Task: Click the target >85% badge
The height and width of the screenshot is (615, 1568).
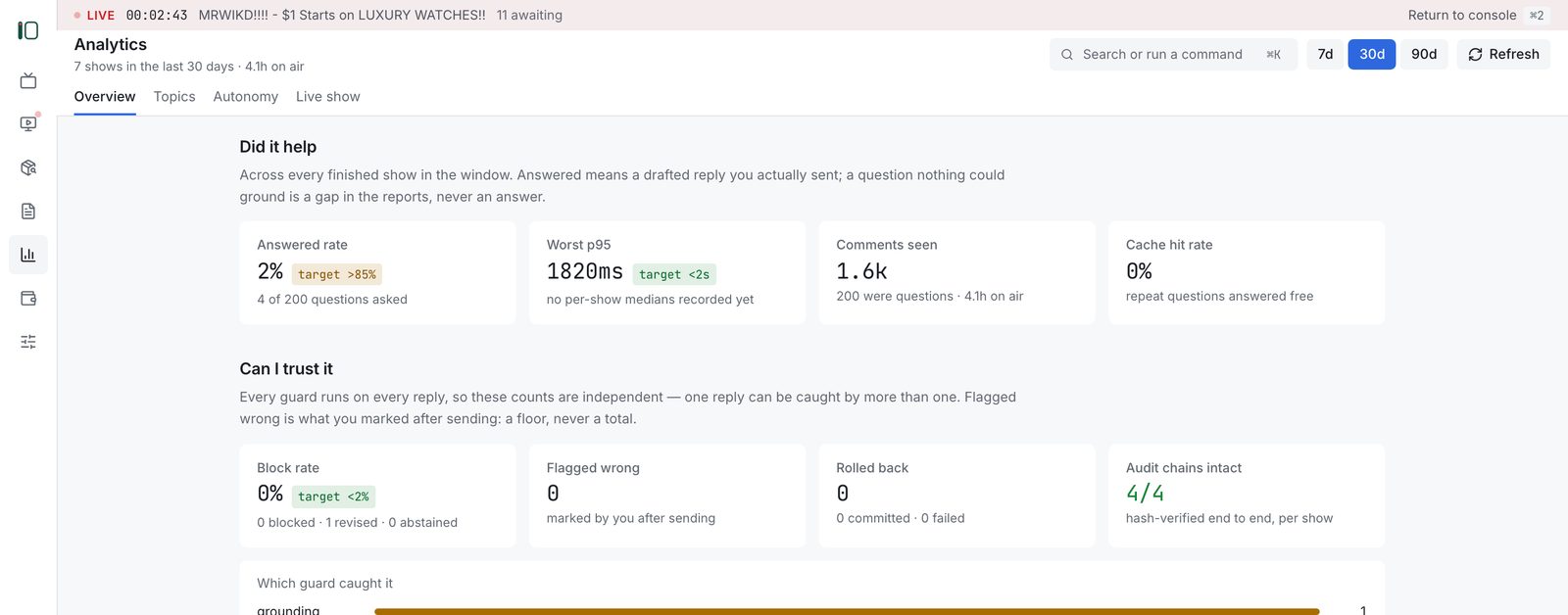Action: (337, 274)
